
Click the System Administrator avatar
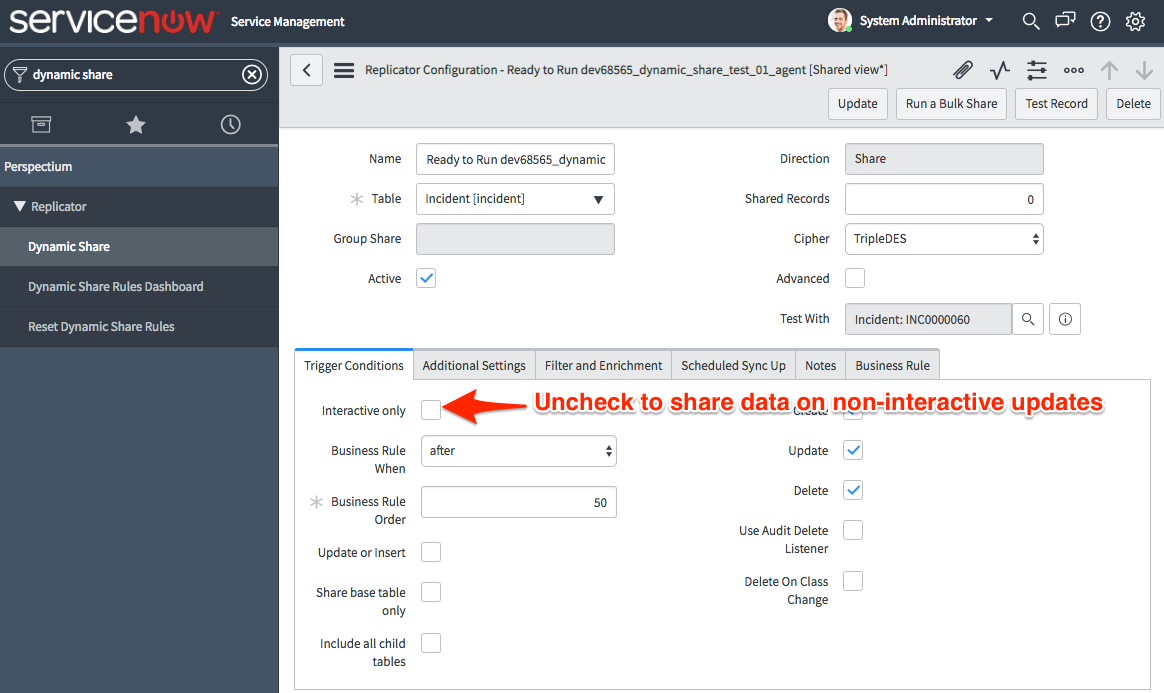840,20
